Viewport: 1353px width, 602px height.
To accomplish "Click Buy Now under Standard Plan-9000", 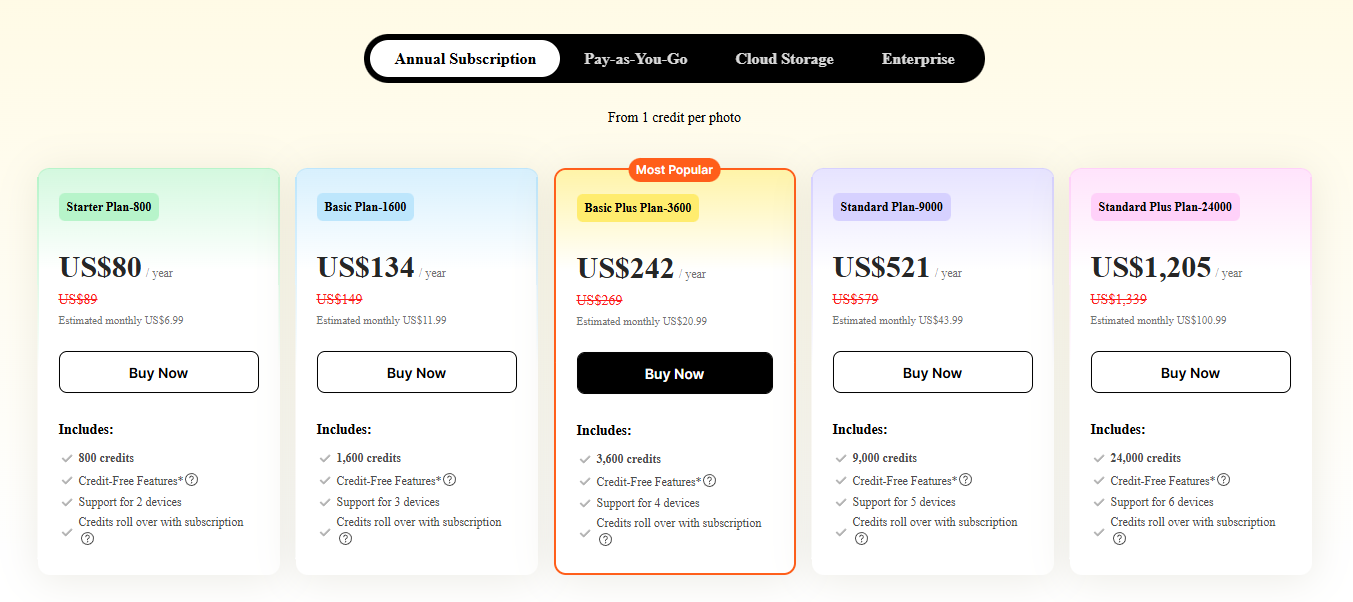I will (x=933, y=373).
